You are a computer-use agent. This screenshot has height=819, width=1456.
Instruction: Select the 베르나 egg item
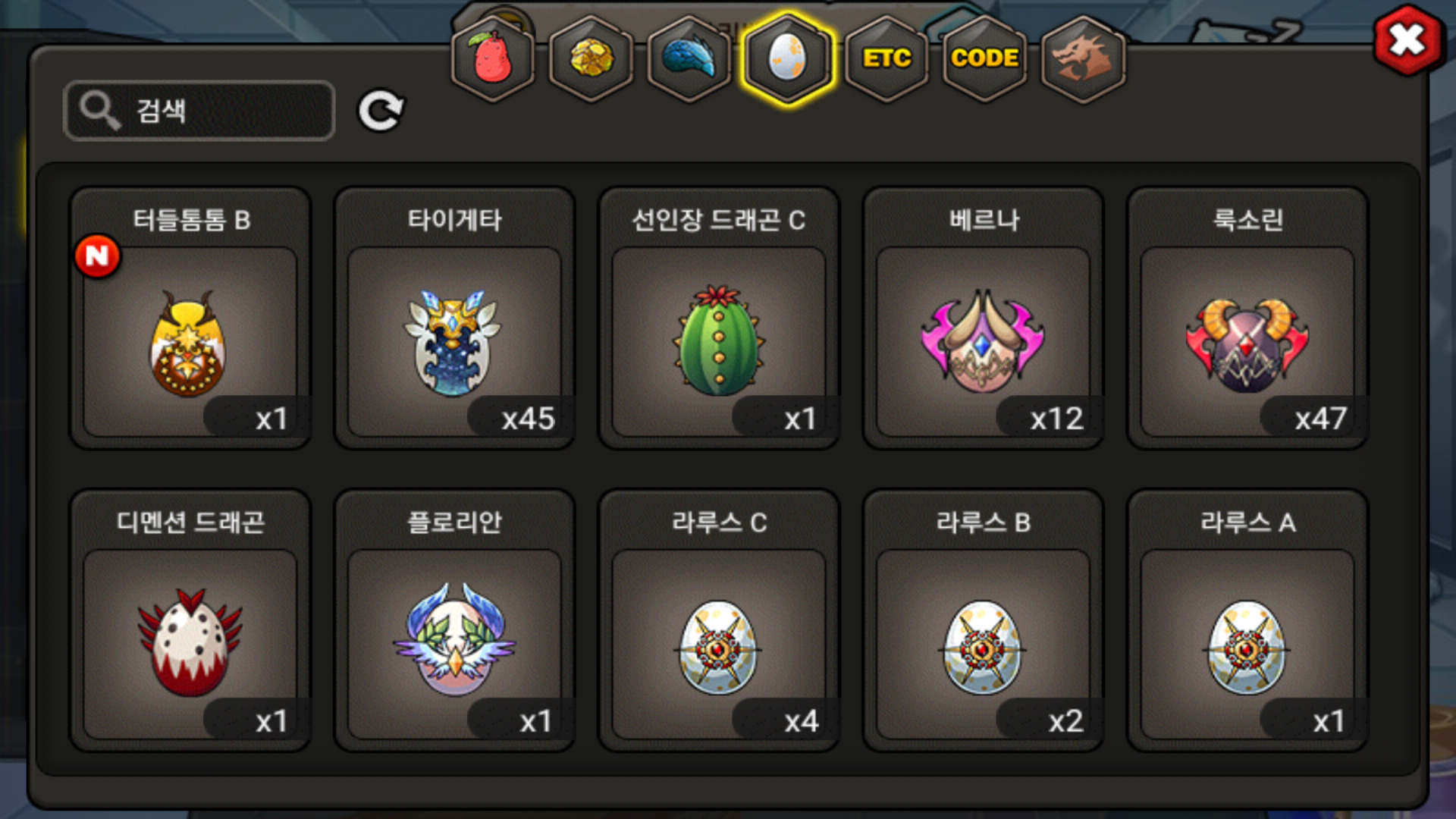coord(984,318)
